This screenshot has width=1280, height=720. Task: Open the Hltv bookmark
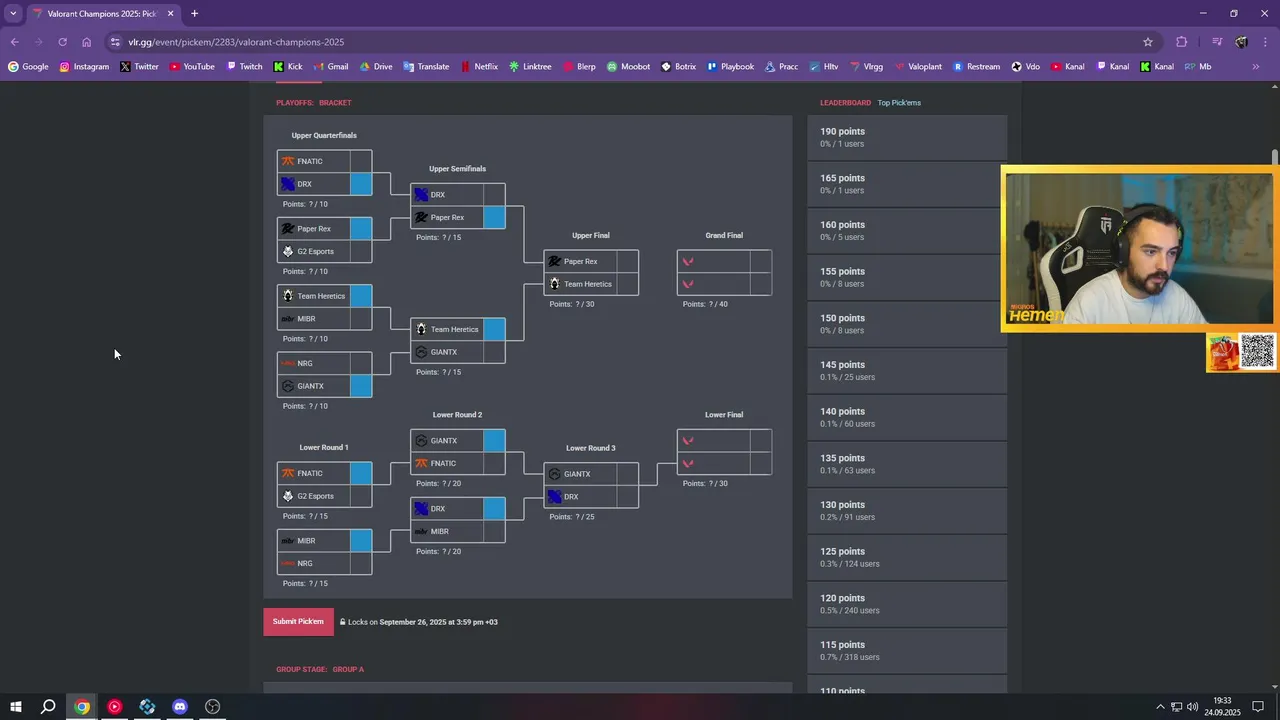point(823,67)
